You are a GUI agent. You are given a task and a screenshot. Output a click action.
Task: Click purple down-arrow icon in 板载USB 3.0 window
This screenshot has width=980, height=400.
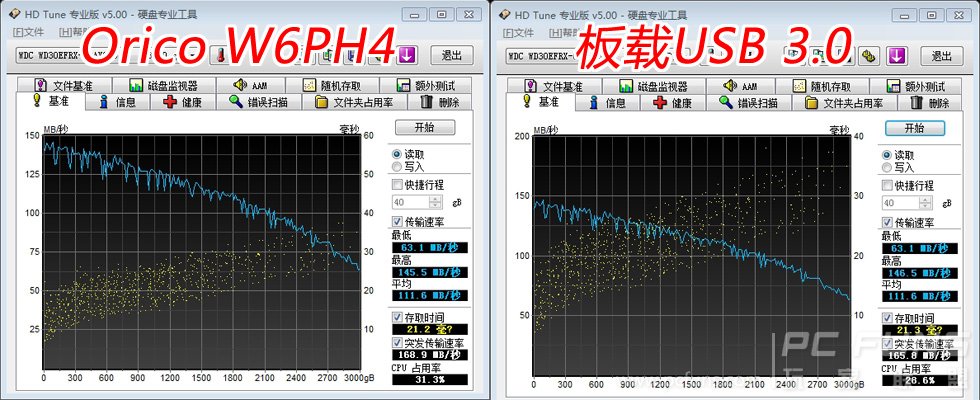[x=897, y=55]
